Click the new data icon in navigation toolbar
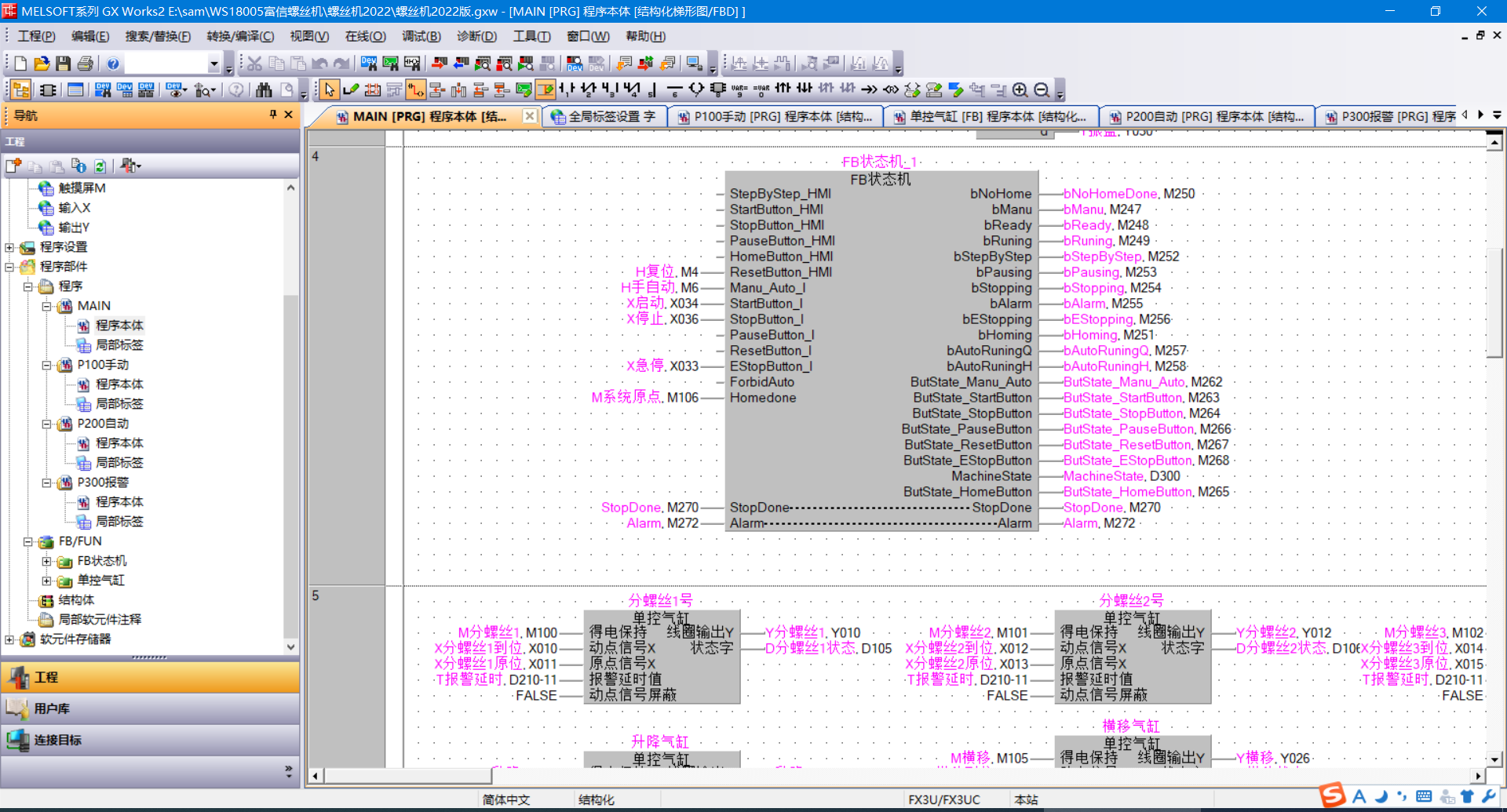The height and width of the screenshot is (812, 1507). pos(13,166)
